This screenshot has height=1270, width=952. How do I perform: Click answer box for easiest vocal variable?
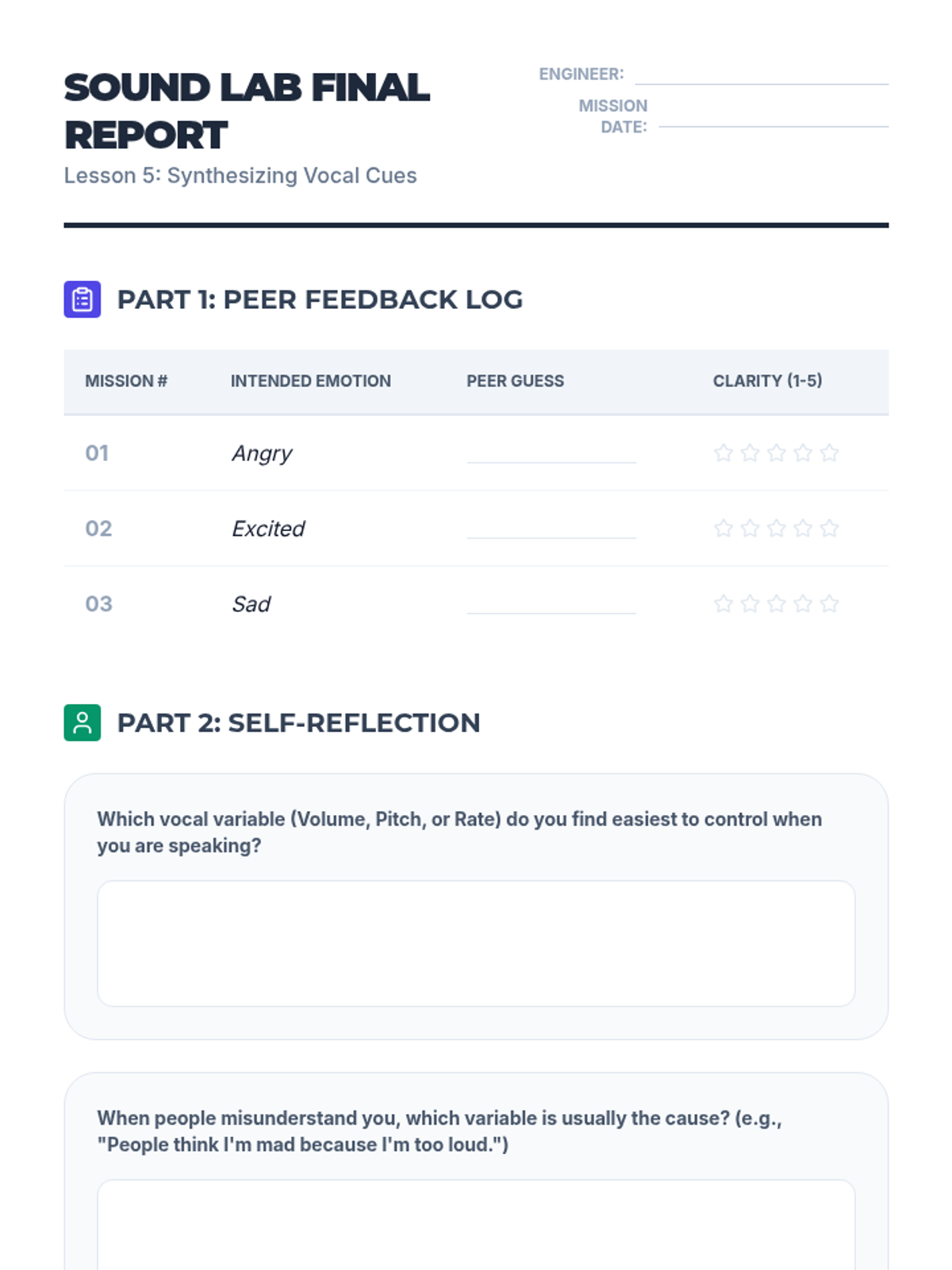tap(476, 943)
